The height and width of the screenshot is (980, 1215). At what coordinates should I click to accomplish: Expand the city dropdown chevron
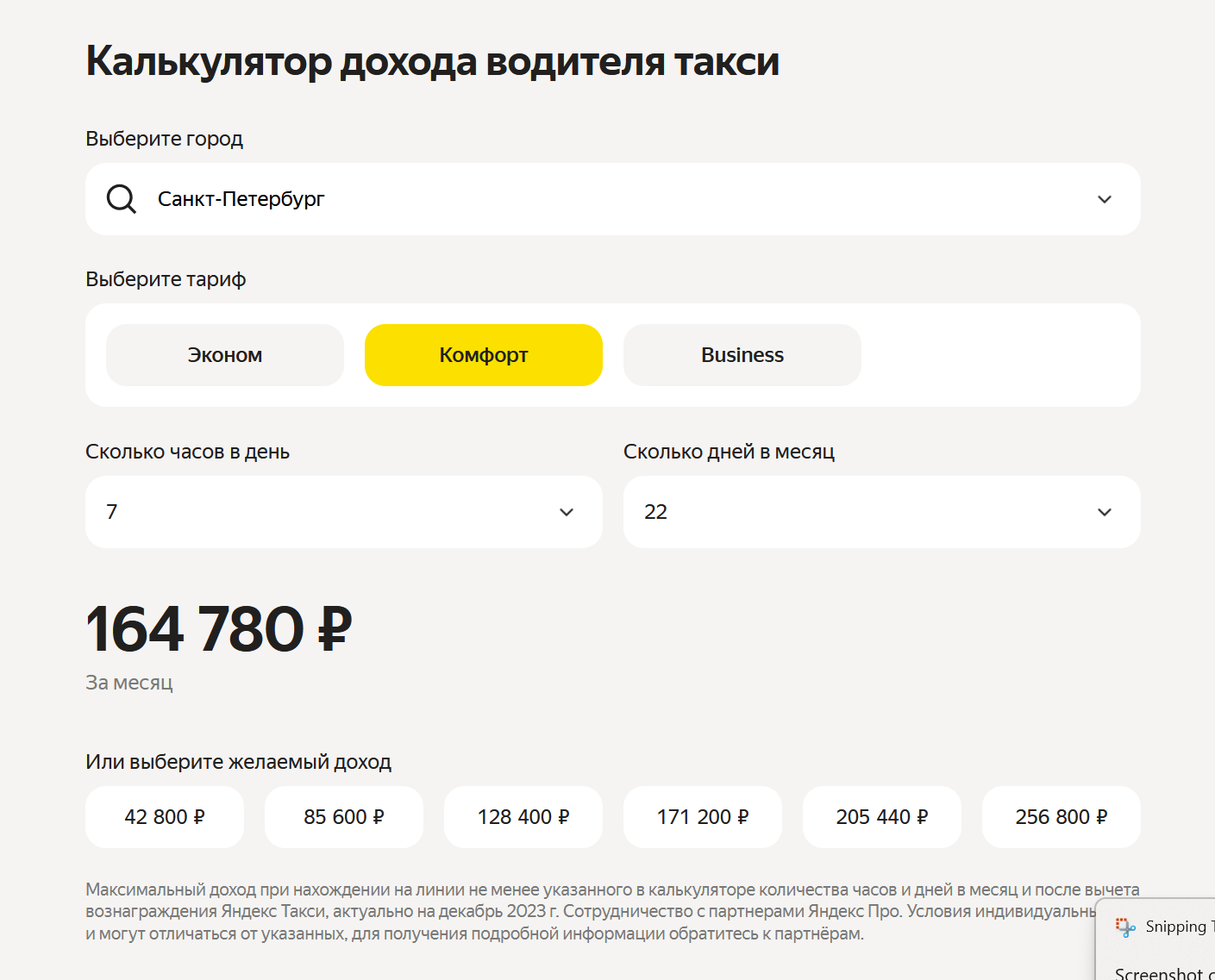pyautogui.click(x=1105, y=199)
